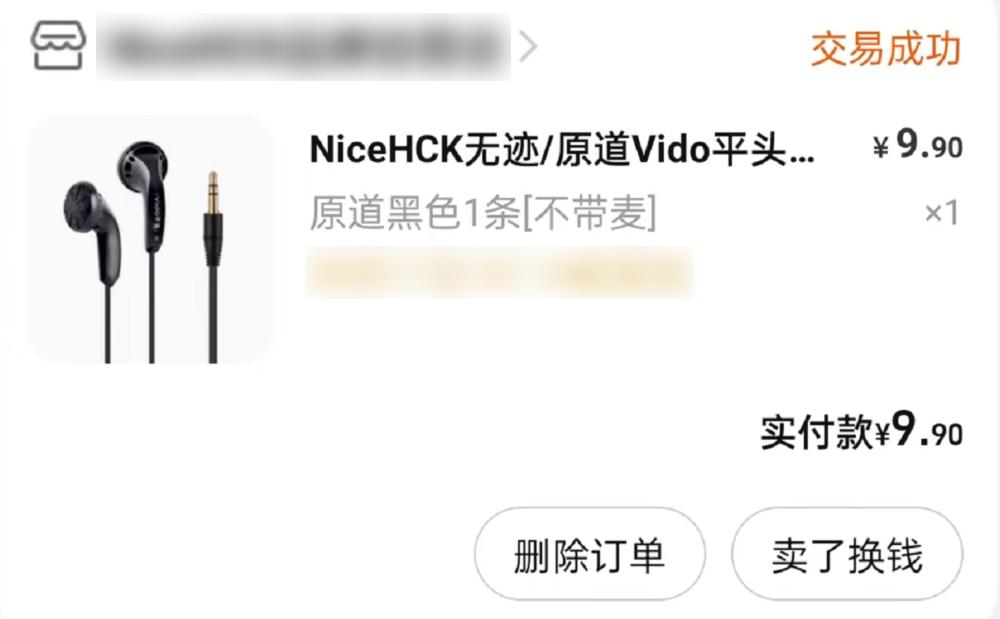Tap the ¥9.90 amount after 实付款
1000x619 pixels.
[918, 431]
